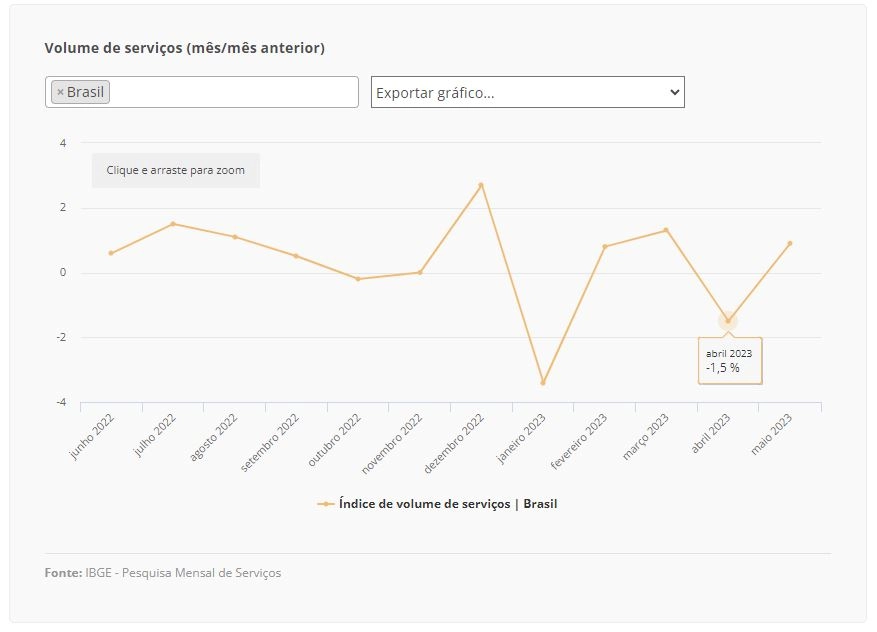Click the setembro 2022 data point
This screenshot has height=632, width=877.
point(296,256)
